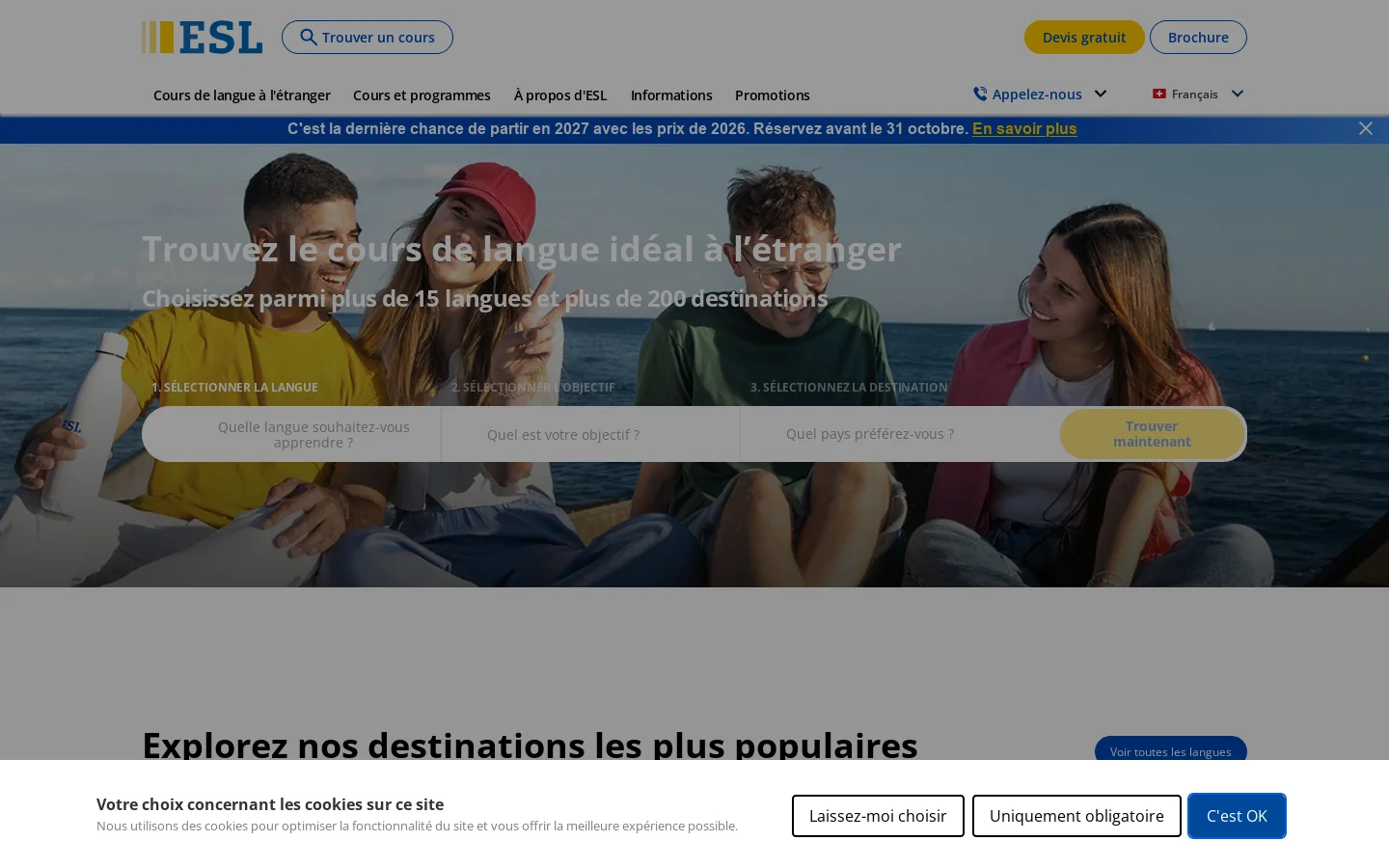Open Cours de langue à l'étranger menu
The image size is (1389, 868).
click(242, 95)
